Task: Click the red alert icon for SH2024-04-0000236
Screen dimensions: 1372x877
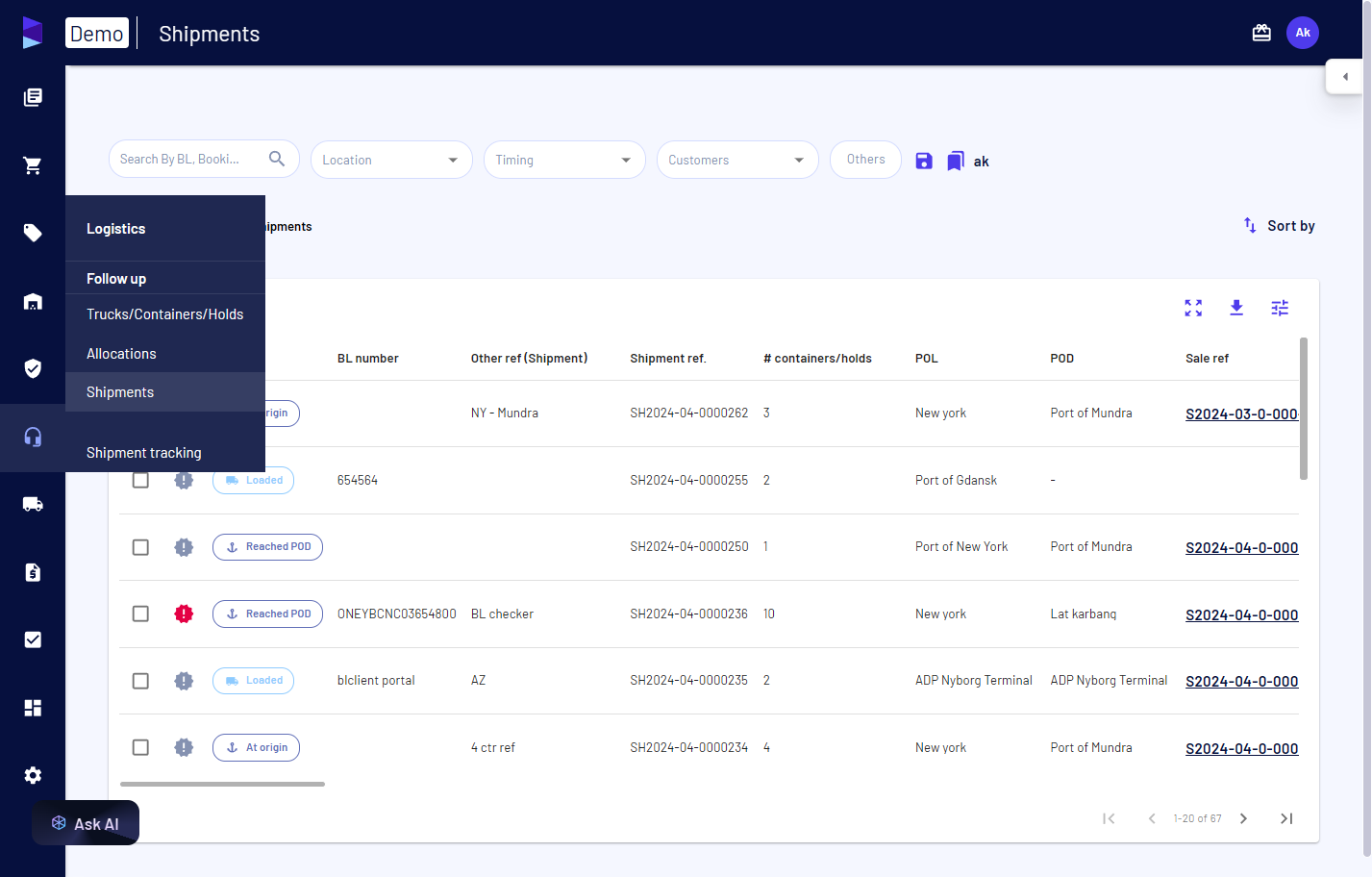Action: click(184, 614)
